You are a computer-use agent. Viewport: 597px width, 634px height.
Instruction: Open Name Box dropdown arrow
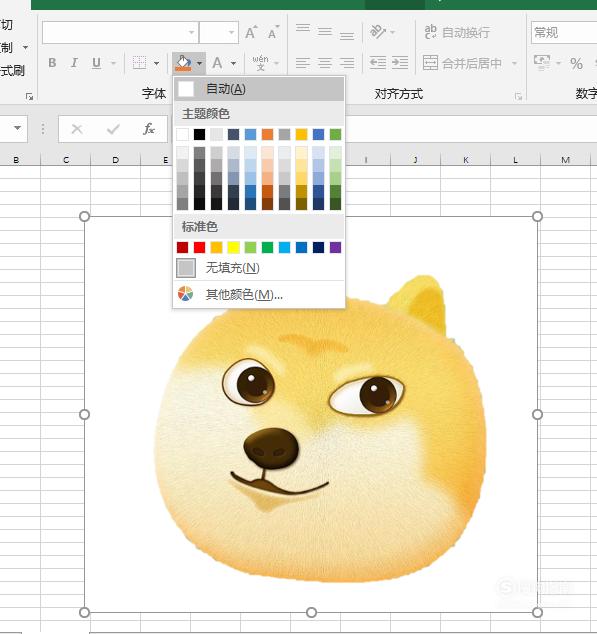[x=17, y=128]
